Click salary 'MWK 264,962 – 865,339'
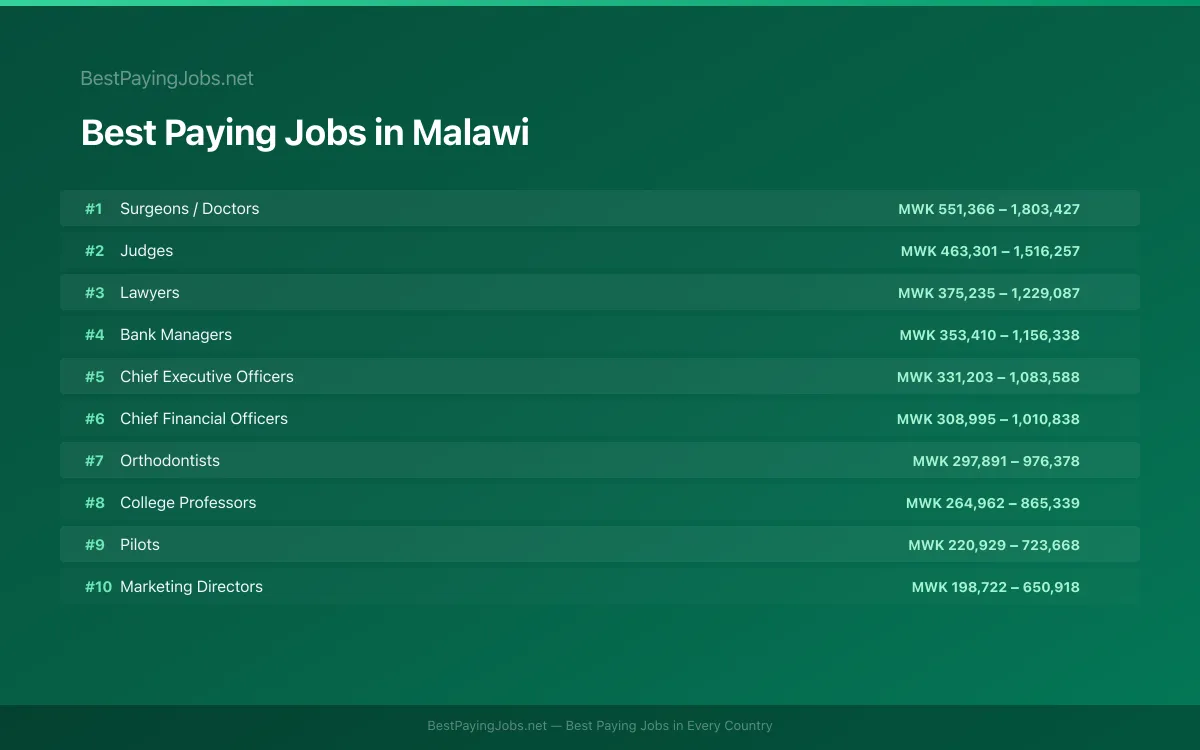Screen dimensions: 1200x750 993,503
